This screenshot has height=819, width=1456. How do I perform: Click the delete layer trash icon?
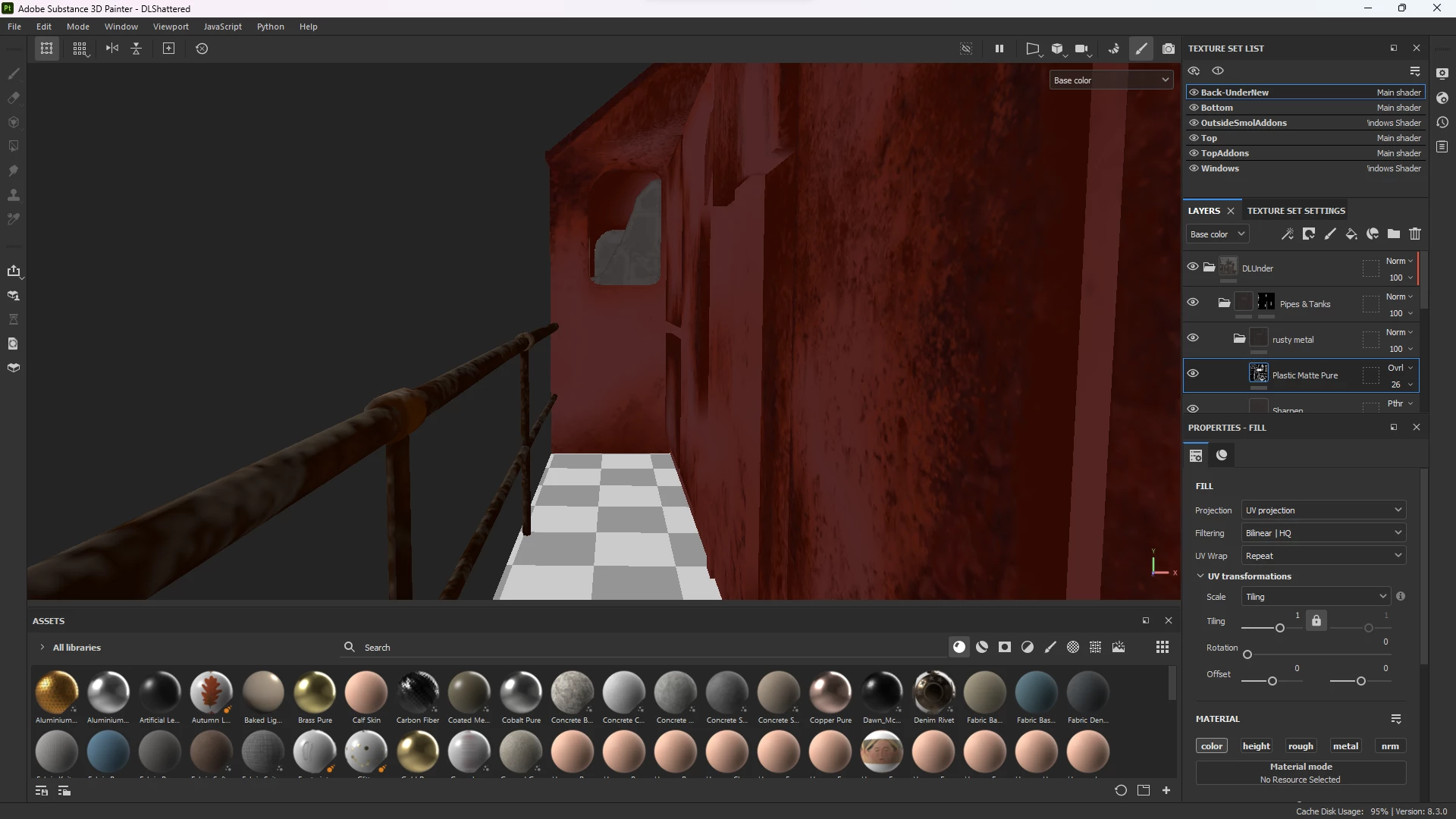(1415, 234)
